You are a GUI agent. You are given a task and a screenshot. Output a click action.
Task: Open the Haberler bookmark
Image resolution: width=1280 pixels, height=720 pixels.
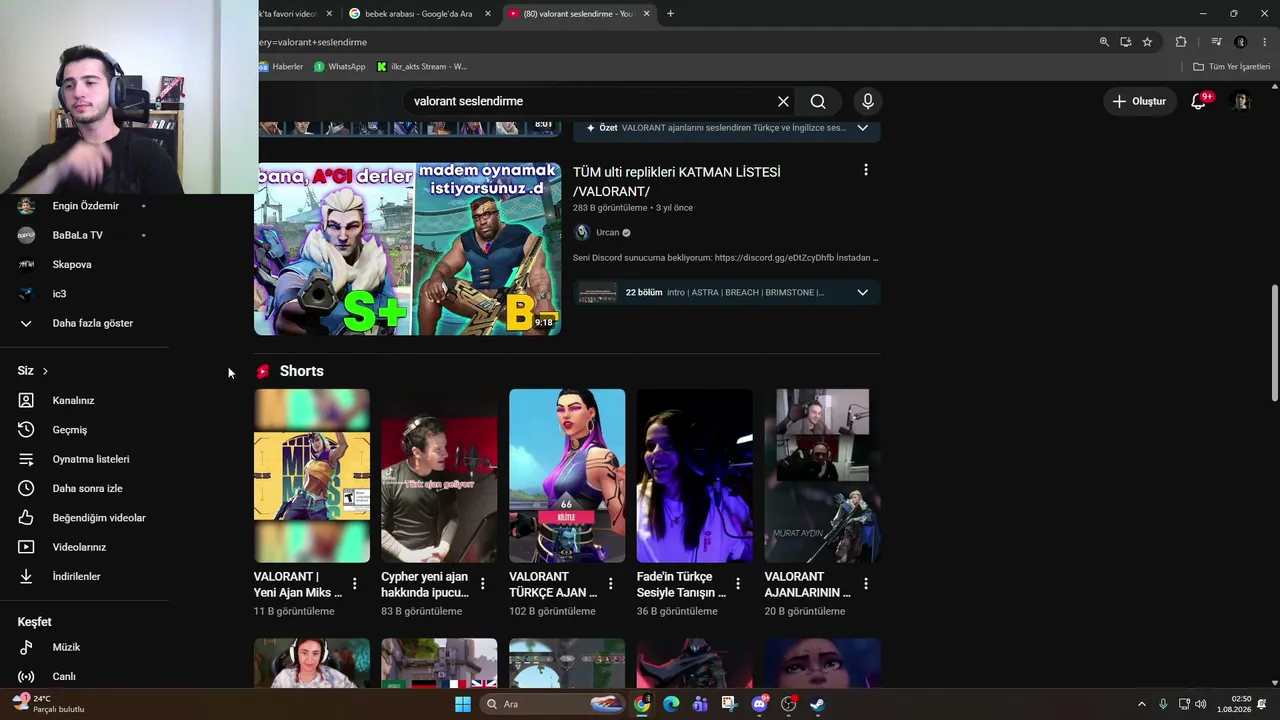click(x=281, y=67)
